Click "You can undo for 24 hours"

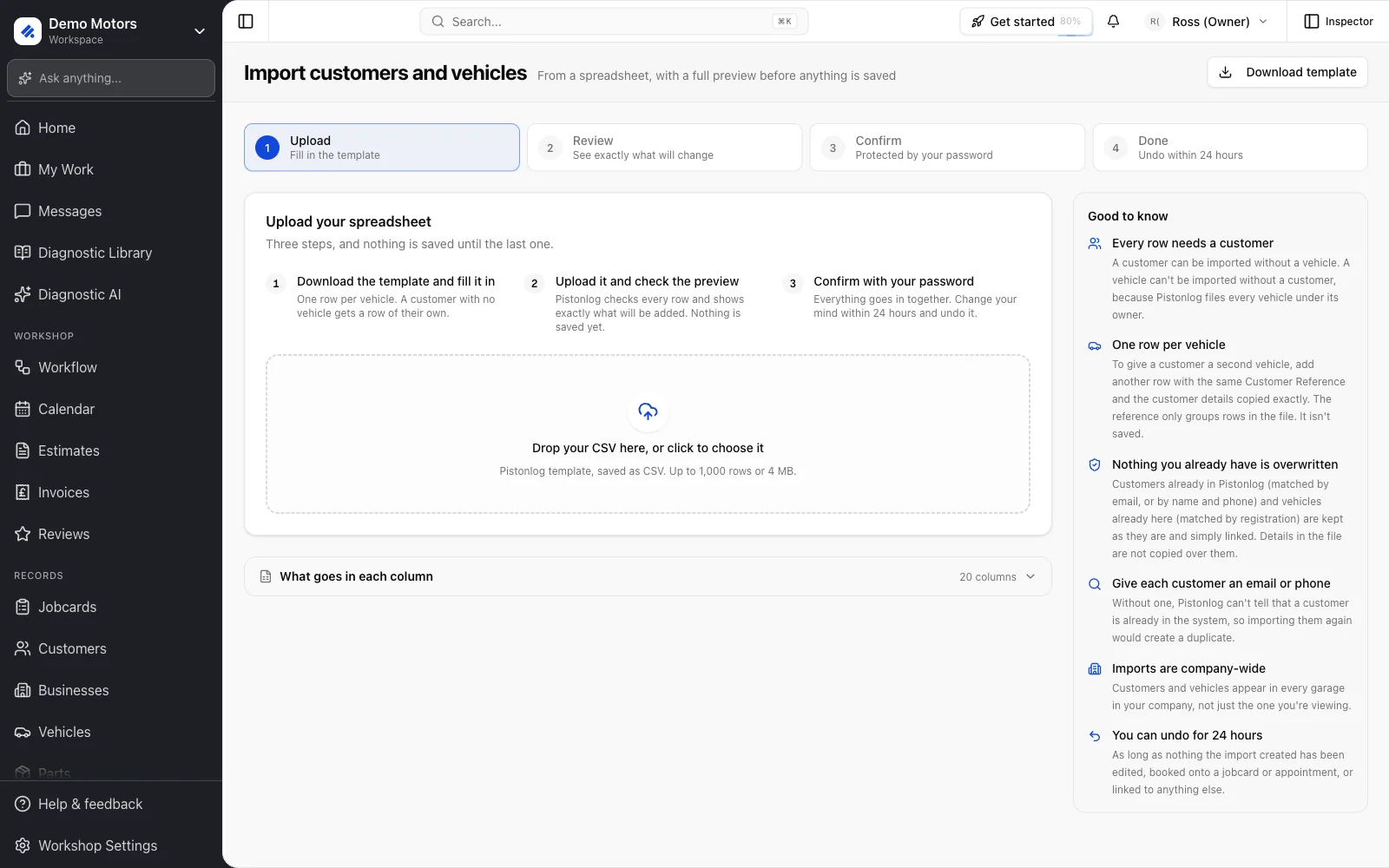[1187, 735]
